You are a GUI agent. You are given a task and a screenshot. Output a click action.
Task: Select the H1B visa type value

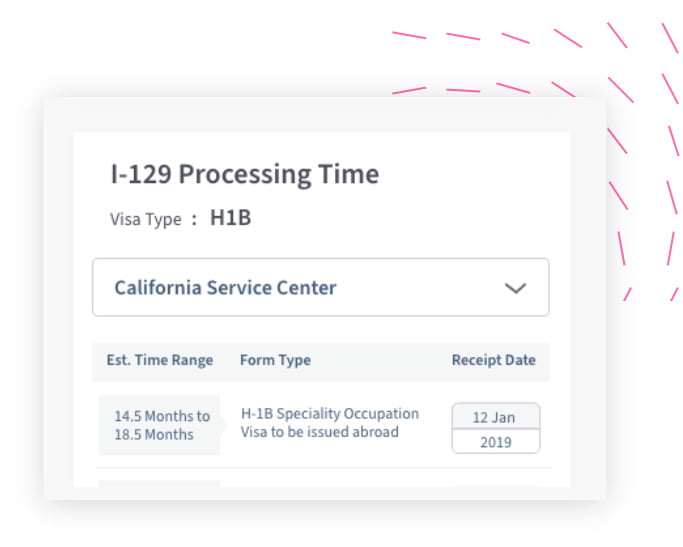(x=230, y=218)
